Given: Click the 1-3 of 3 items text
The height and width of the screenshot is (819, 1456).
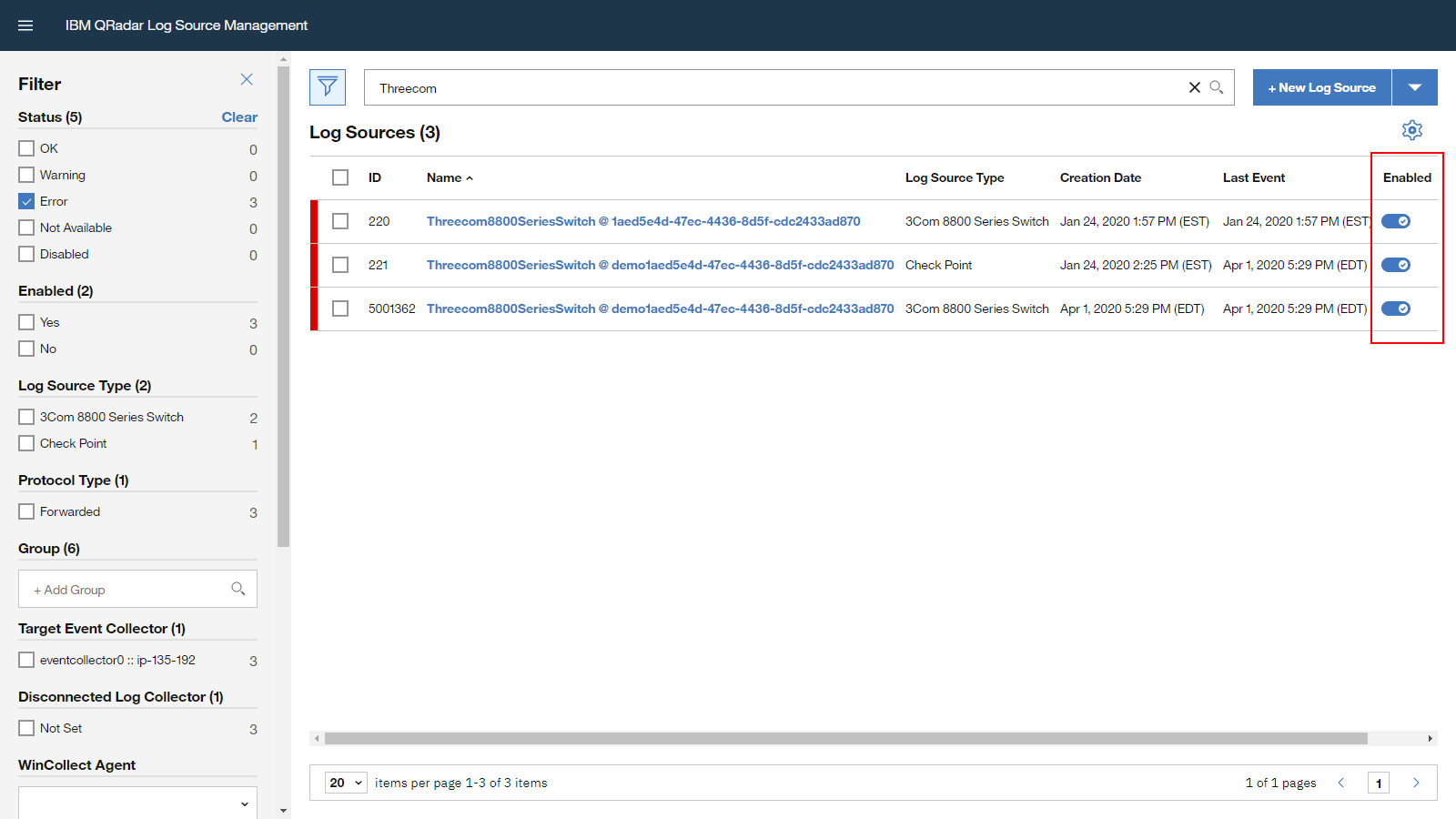Looking at the screenshot, I should (506, 783).
